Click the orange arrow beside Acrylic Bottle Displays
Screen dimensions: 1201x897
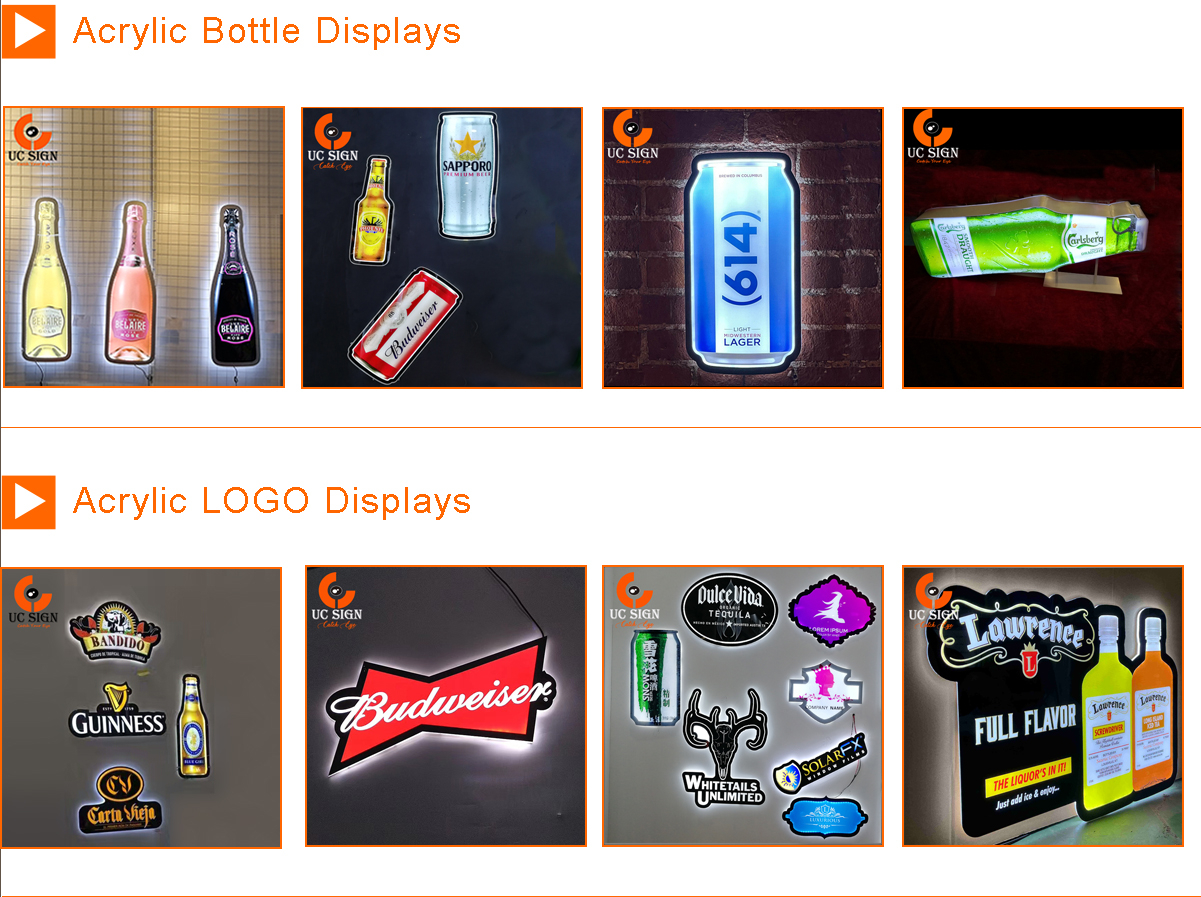click(x=28, y=31)
